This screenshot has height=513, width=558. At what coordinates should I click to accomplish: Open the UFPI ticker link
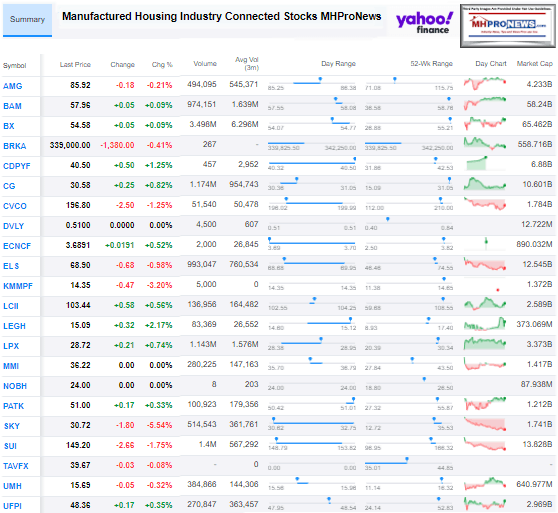coord(12,506)
